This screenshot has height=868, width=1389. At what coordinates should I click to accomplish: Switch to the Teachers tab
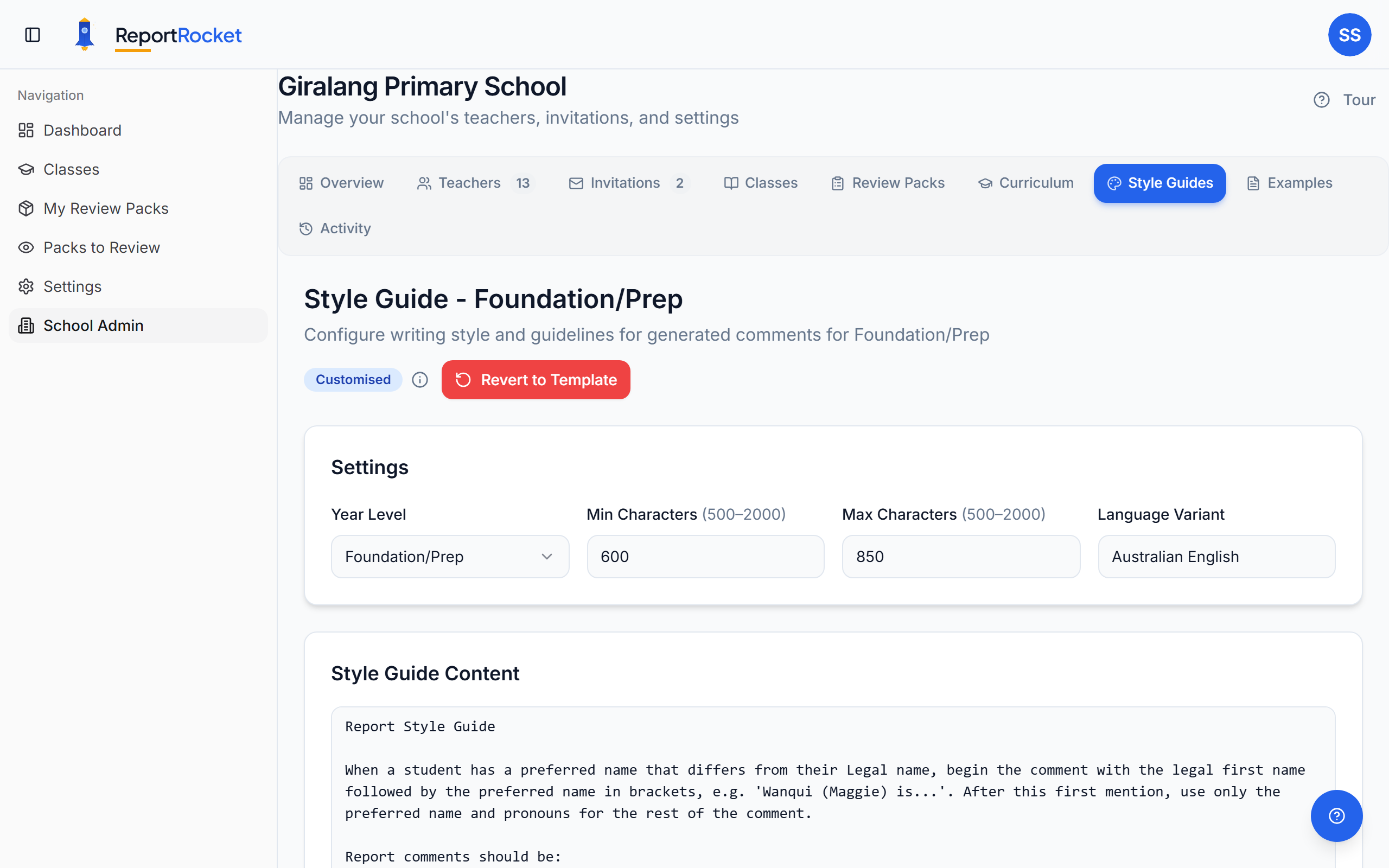(470, 183)
